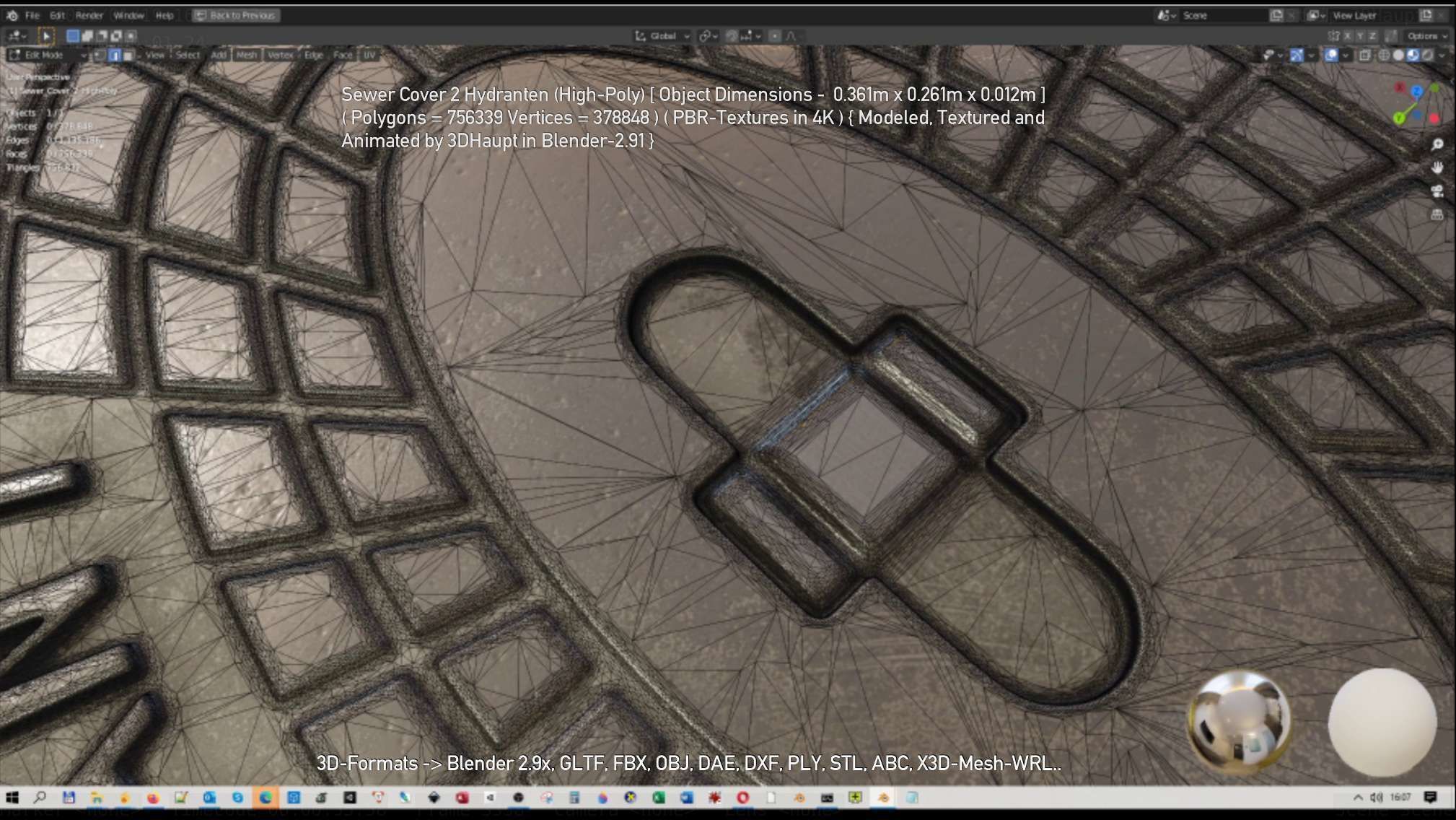Image resolution: width=1456 pixels, height=820 pixels.
Task: Toggle the snapping magnet icon
Action: (x=732, y=35)
